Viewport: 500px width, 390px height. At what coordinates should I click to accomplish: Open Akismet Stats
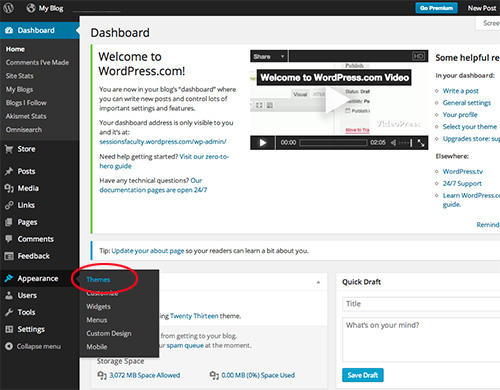click(26, 116)
